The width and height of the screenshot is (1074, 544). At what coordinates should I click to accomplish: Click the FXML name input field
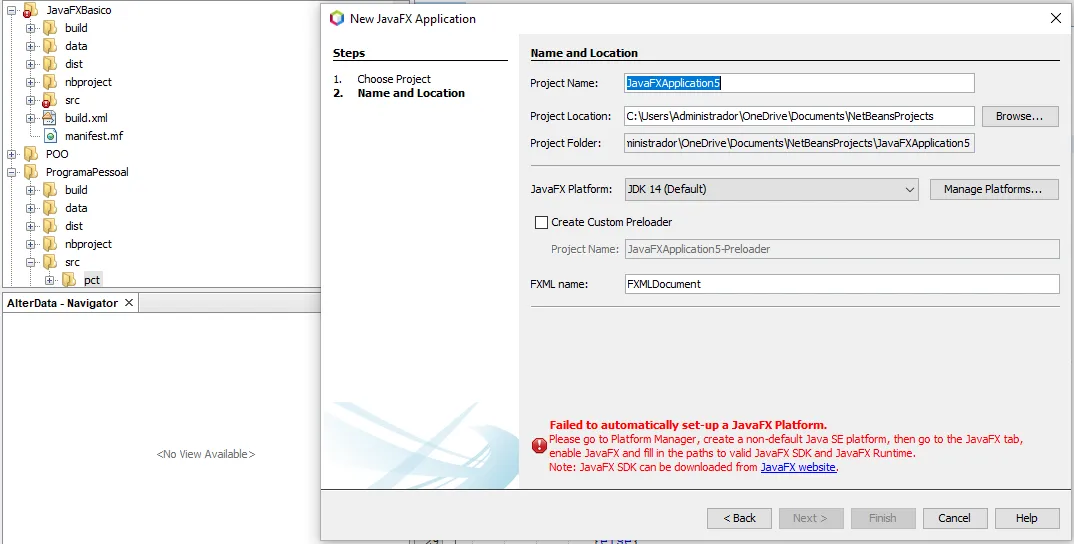[842, 284]
